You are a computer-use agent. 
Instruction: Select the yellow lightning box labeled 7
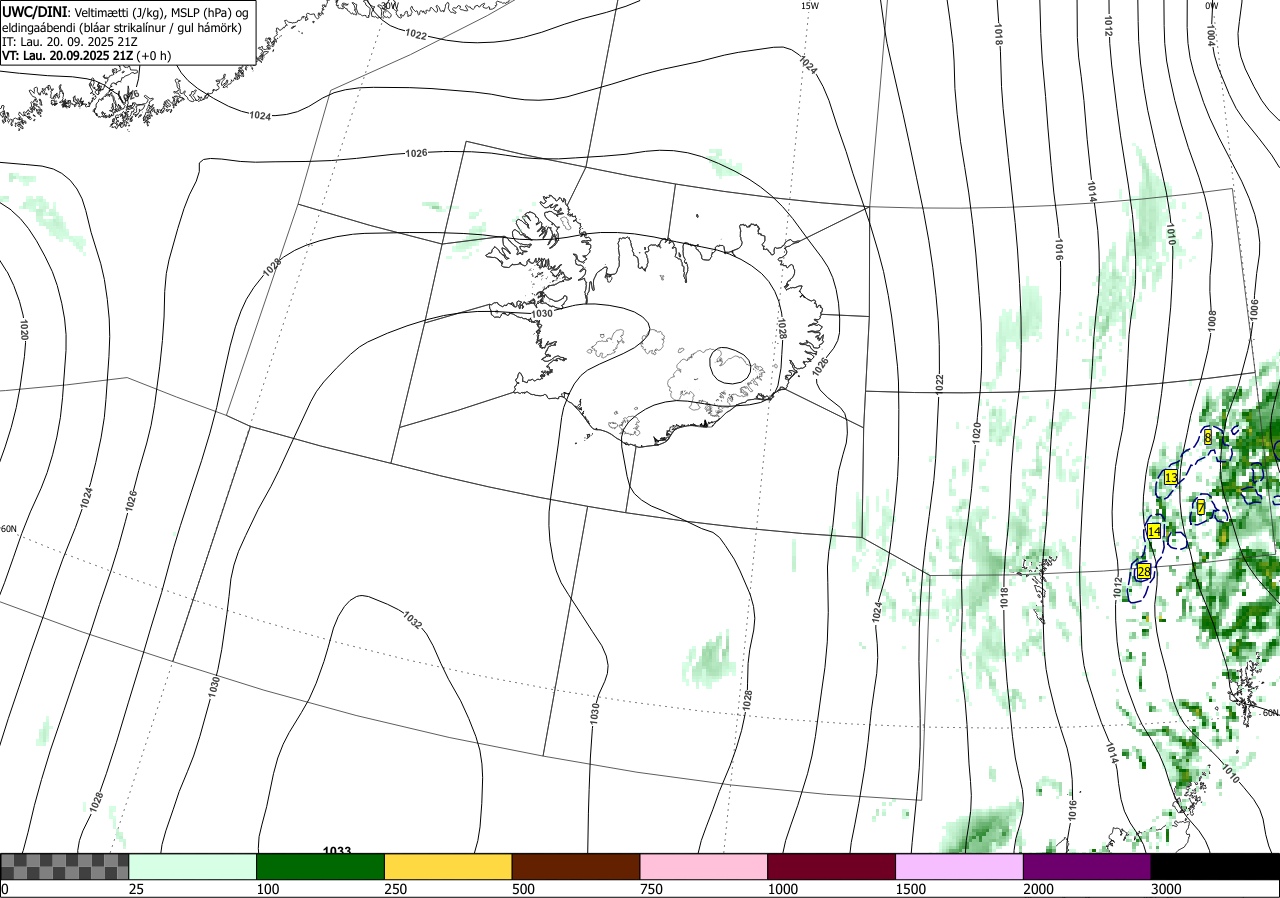tap(1201, 508)
